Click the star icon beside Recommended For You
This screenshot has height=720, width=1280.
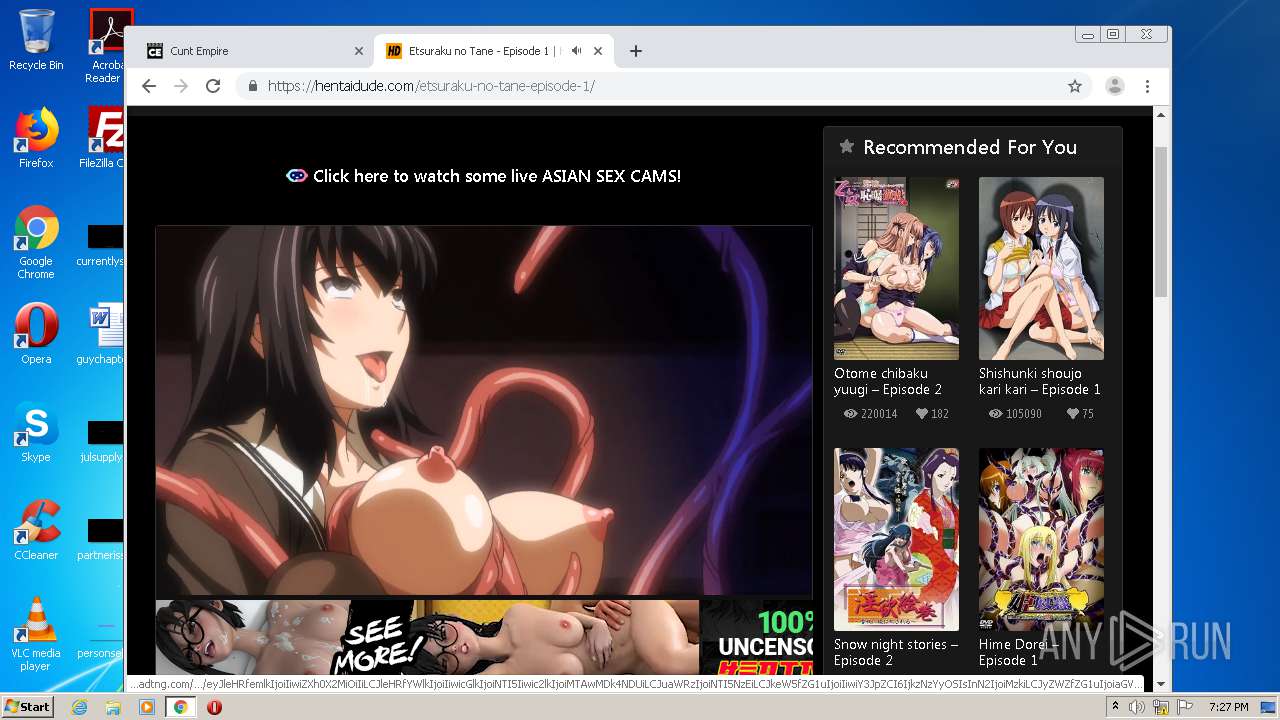(x=847, y=147)
